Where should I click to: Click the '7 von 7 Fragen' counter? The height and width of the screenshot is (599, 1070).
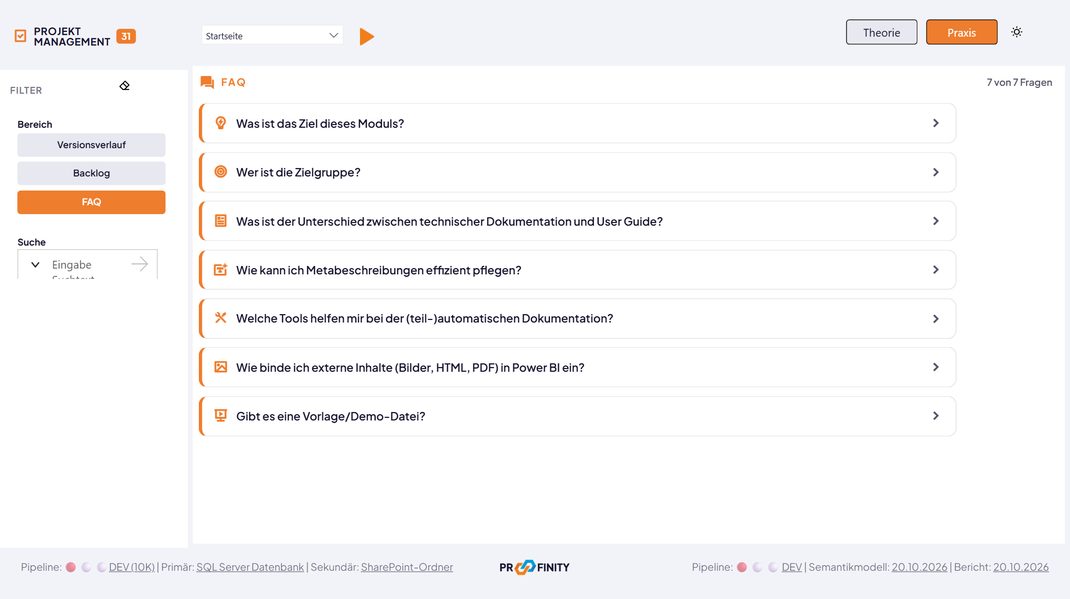1020,83
